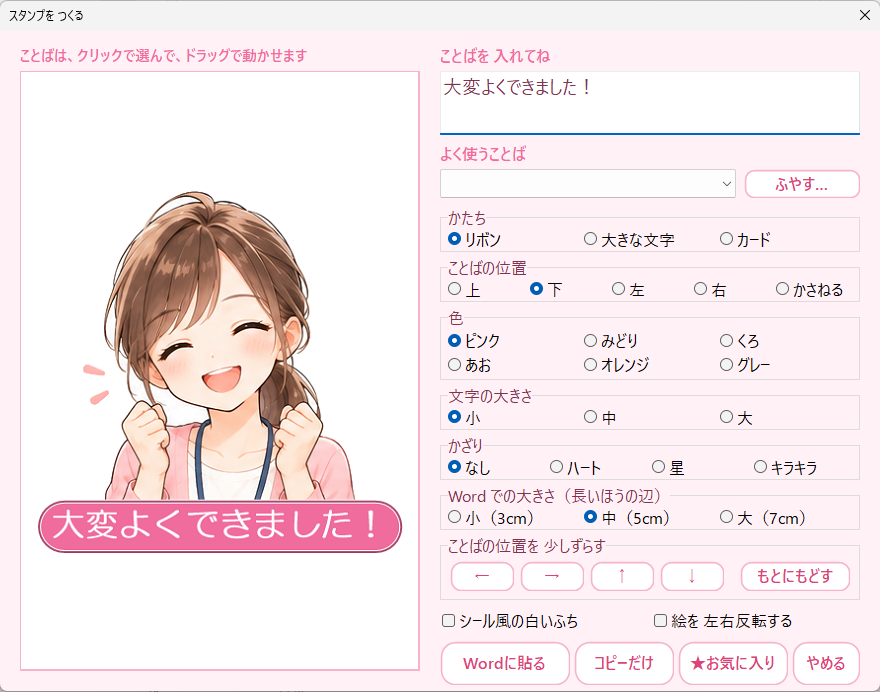Pick みどり color option

pyautogui.click(x=611, y=341)
